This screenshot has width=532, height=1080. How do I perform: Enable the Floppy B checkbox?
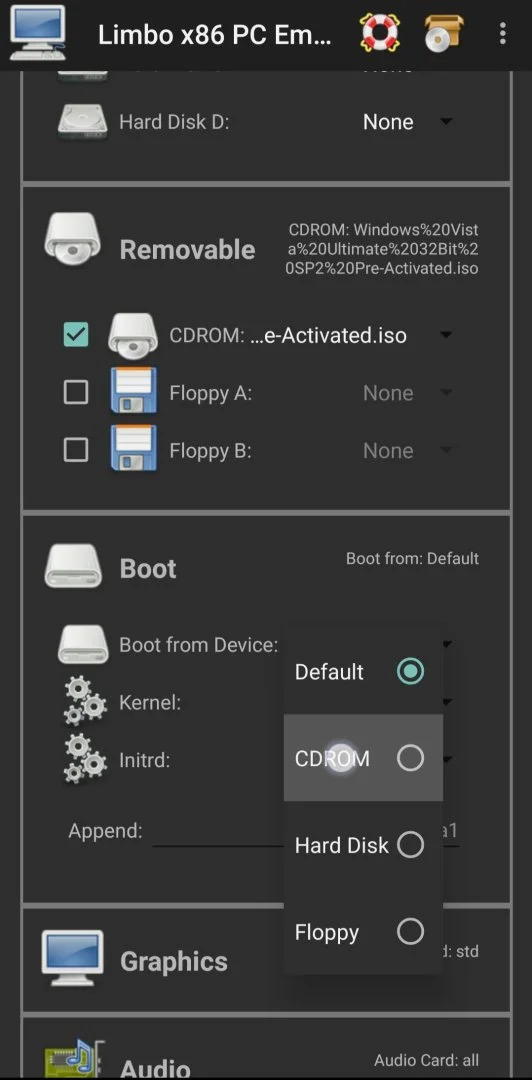[x=75, y=450]
